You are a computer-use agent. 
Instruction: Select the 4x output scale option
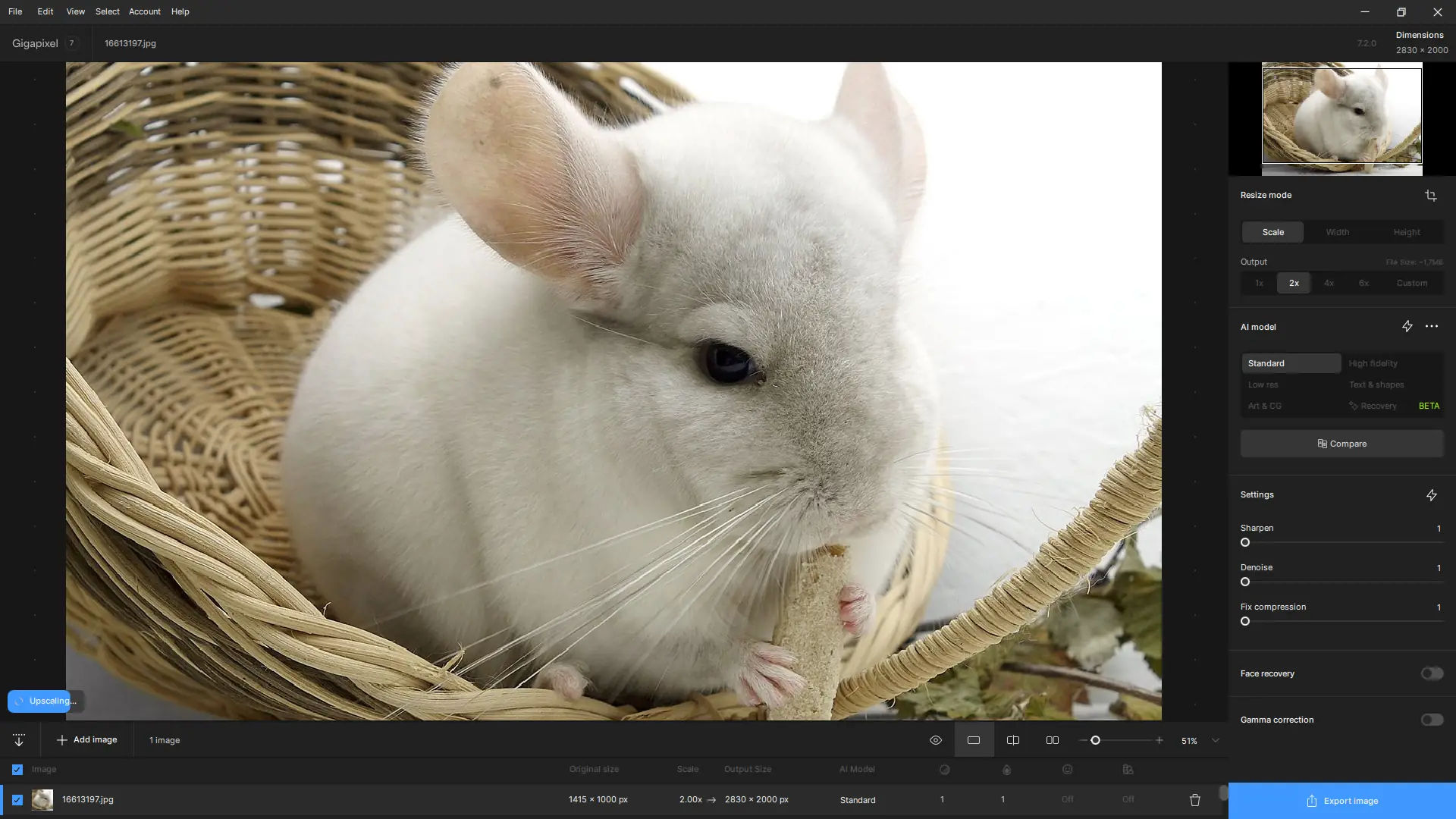pos(1329,283)
